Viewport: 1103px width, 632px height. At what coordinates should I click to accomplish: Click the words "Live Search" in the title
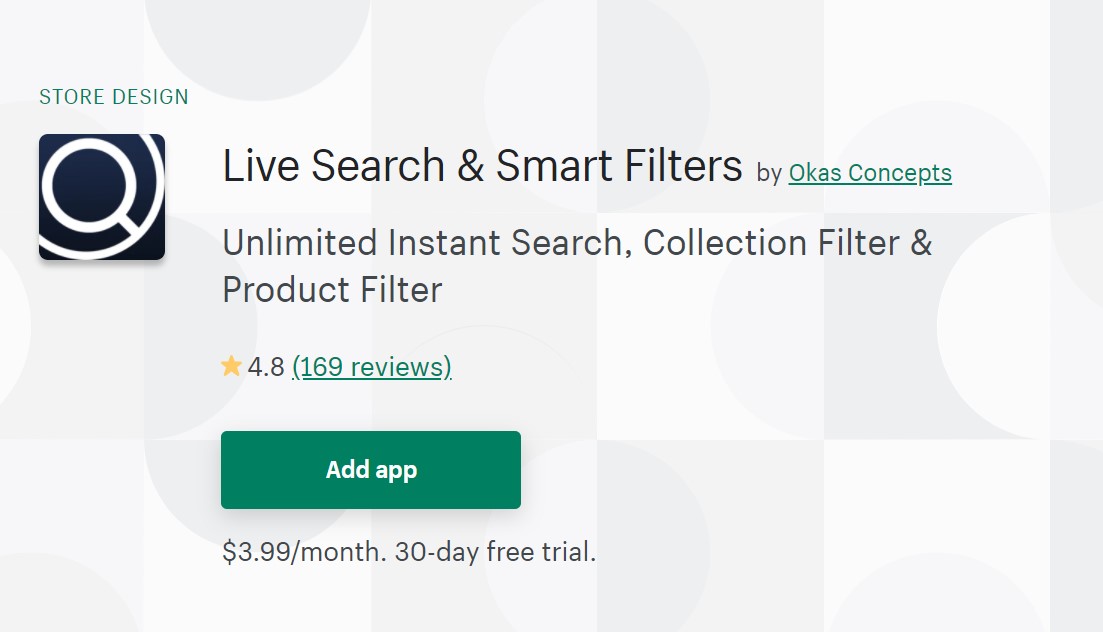click(x=334, y=166)
